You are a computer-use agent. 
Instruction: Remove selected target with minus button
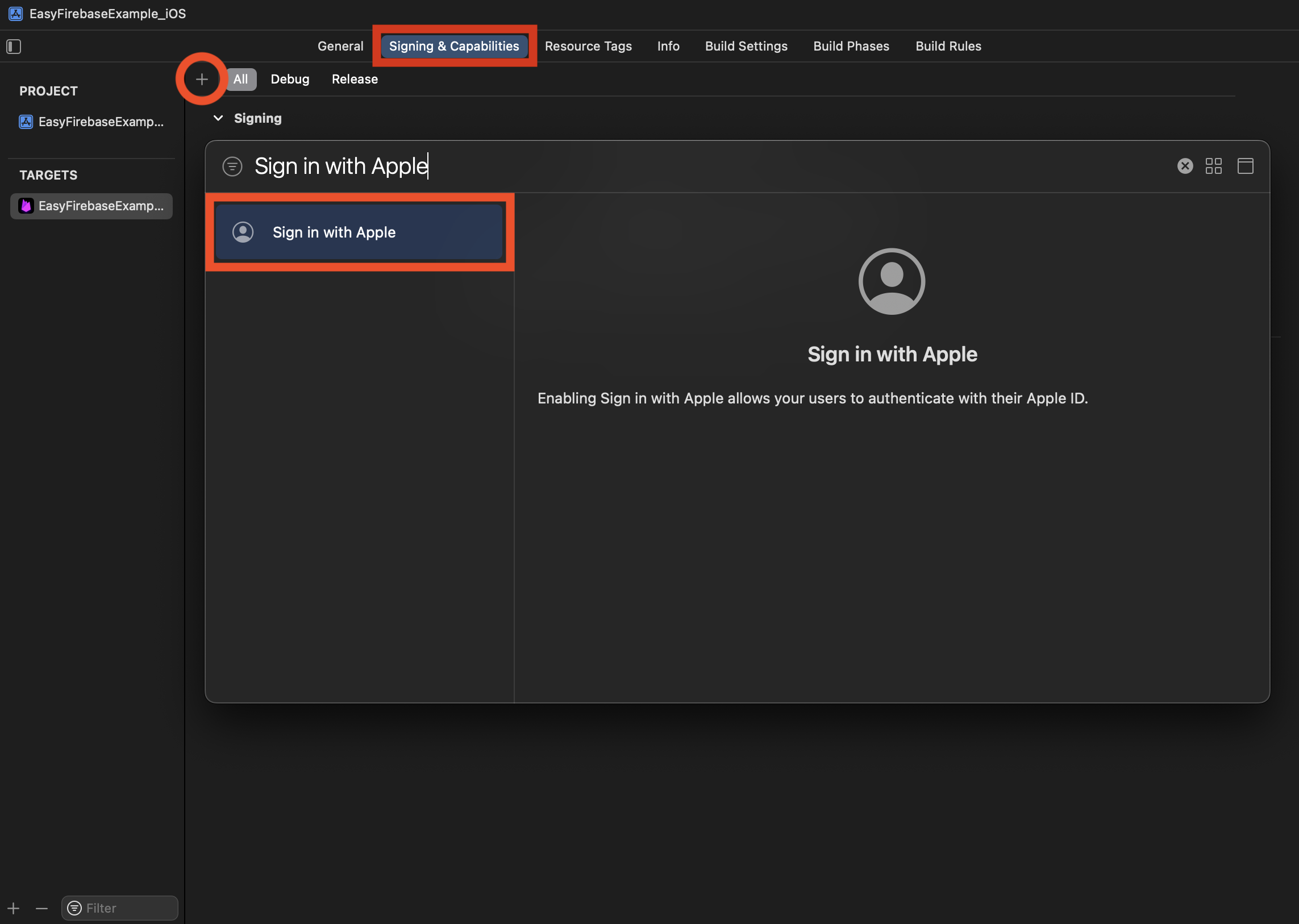point(41,908)
